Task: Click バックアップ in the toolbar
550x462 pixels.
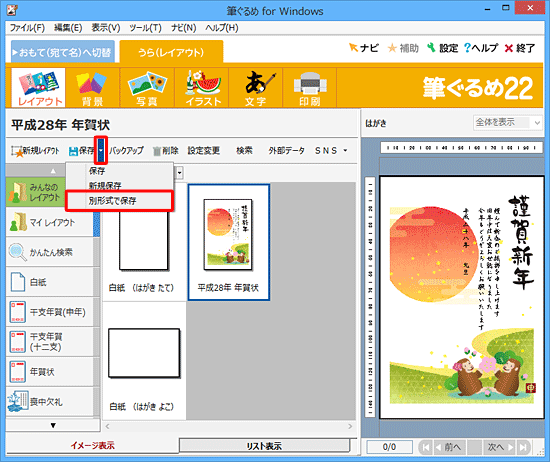Action: pos(126,151)
